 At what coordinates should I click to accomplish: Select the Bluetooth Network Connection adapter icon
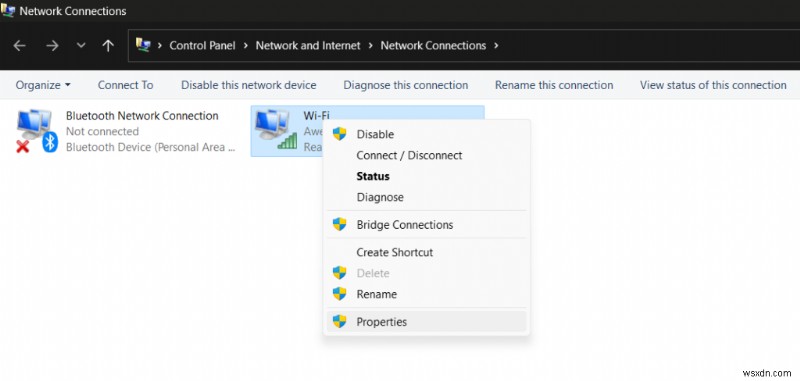37,131
